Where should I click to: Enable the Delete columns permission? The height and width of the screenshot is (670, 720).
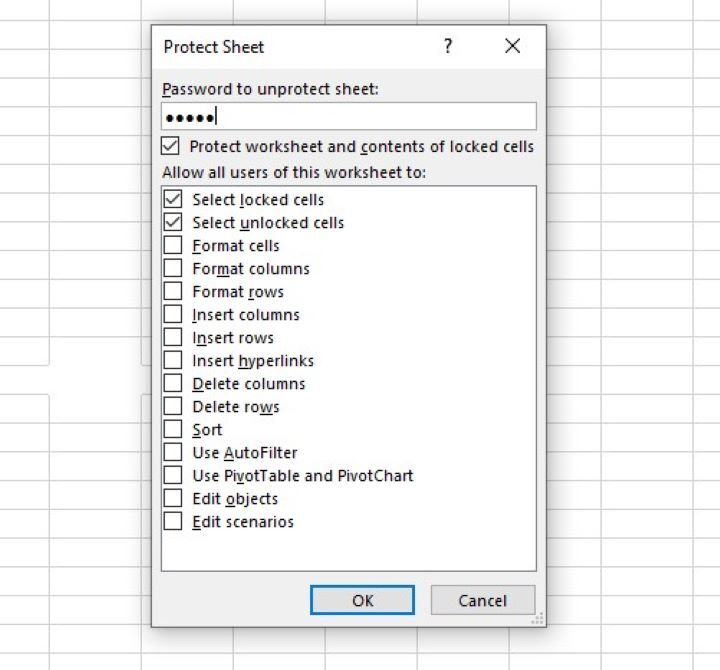[173, 384]
